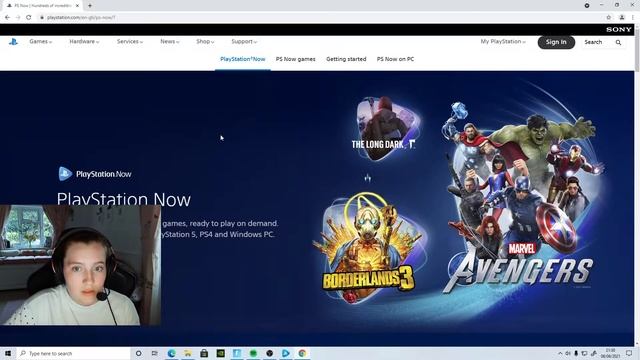Viewport: 640px width, 360px height.
Task: Switch to the PS Now games tab
Action: (296, 59)
